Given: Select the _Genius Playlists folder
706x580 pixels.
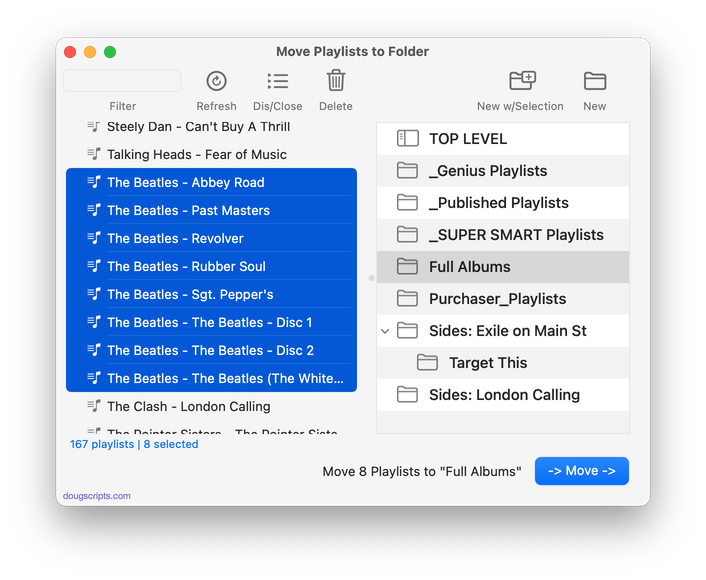Looking at the screenshot, I should (x=502, y=171).
